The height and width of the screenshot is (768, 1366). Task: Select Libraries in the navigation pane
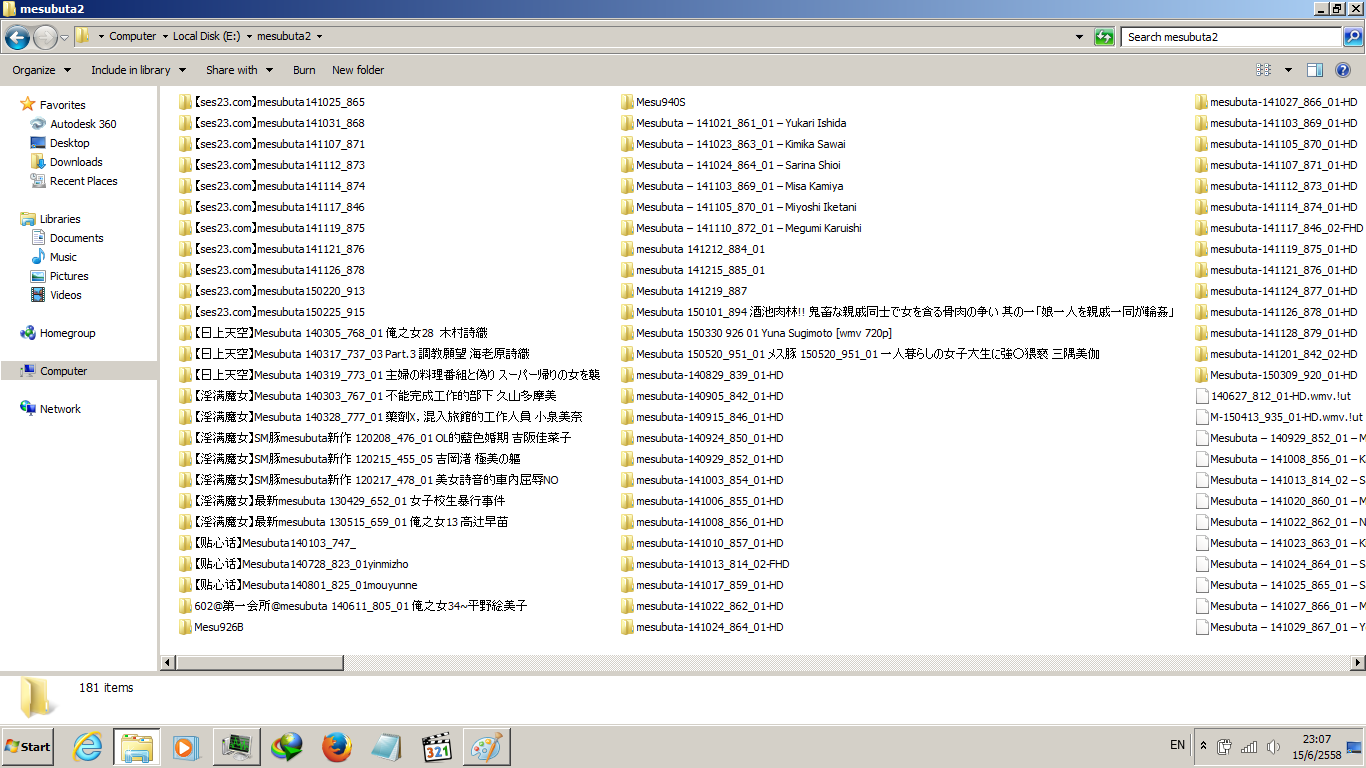(60, 219)
